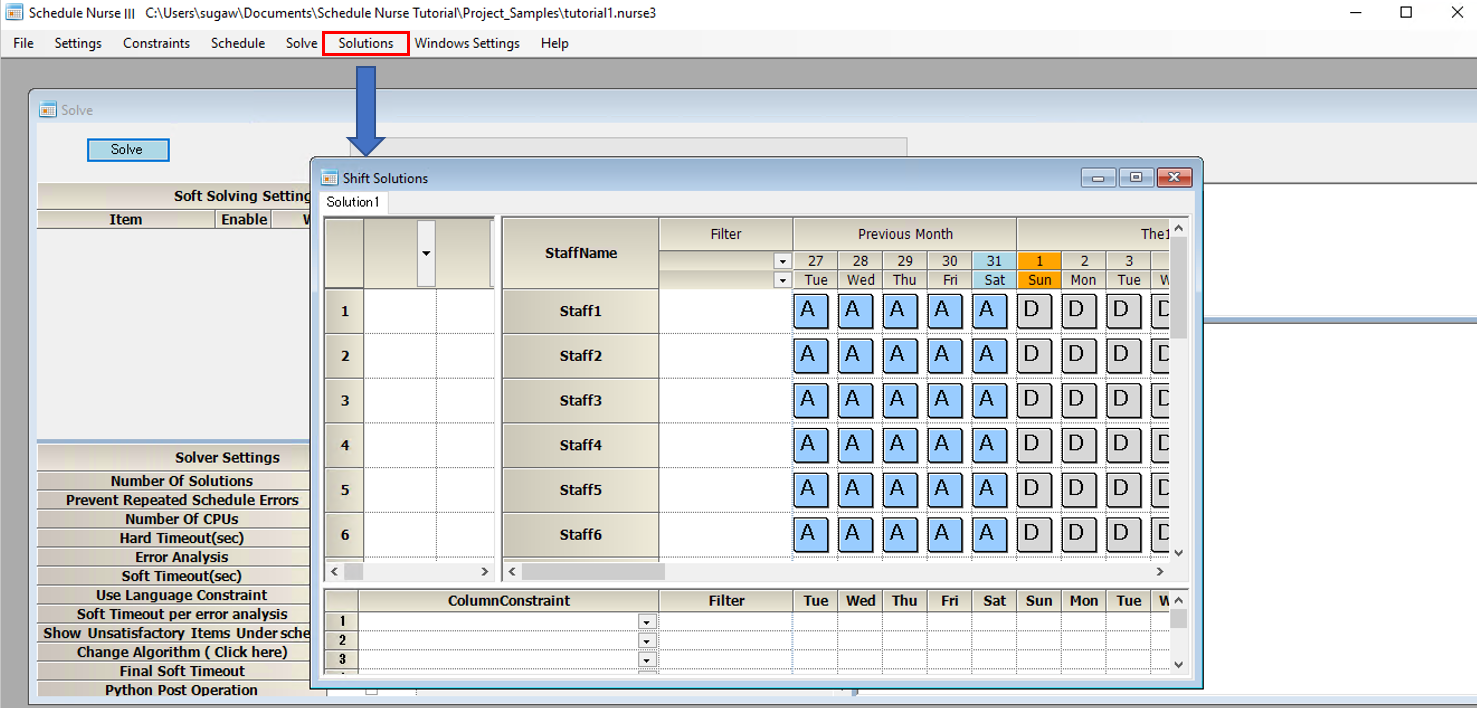Click the Schedule Nurse III title bar icon
The image size is (1477, 708).
click(12, 13)
